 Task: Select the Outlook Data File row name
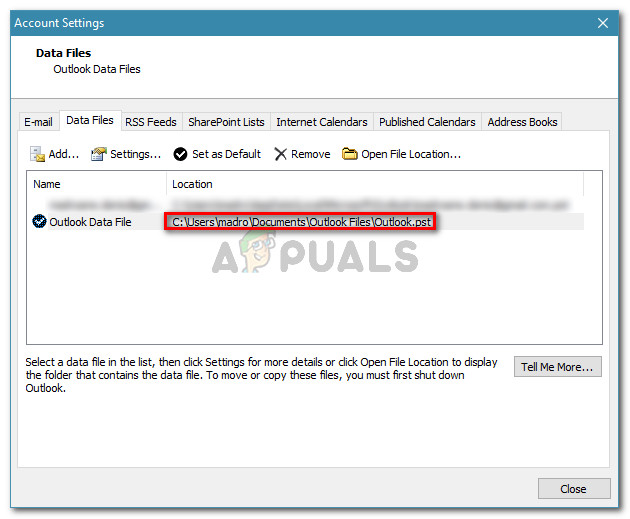coord(90,222)
